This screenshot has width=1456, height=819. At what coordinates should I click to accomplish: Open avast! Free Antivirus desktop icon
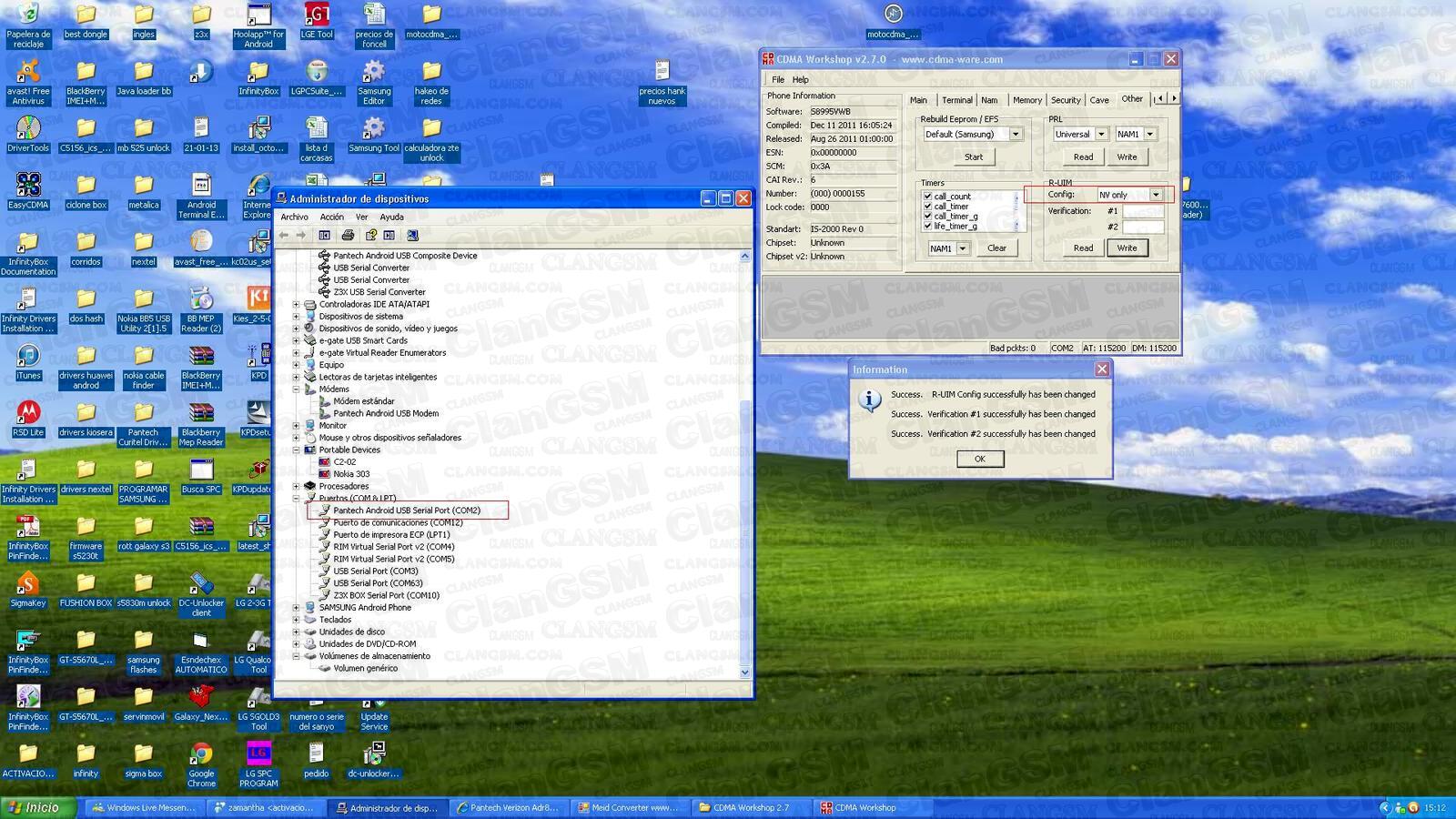(28, 82)
